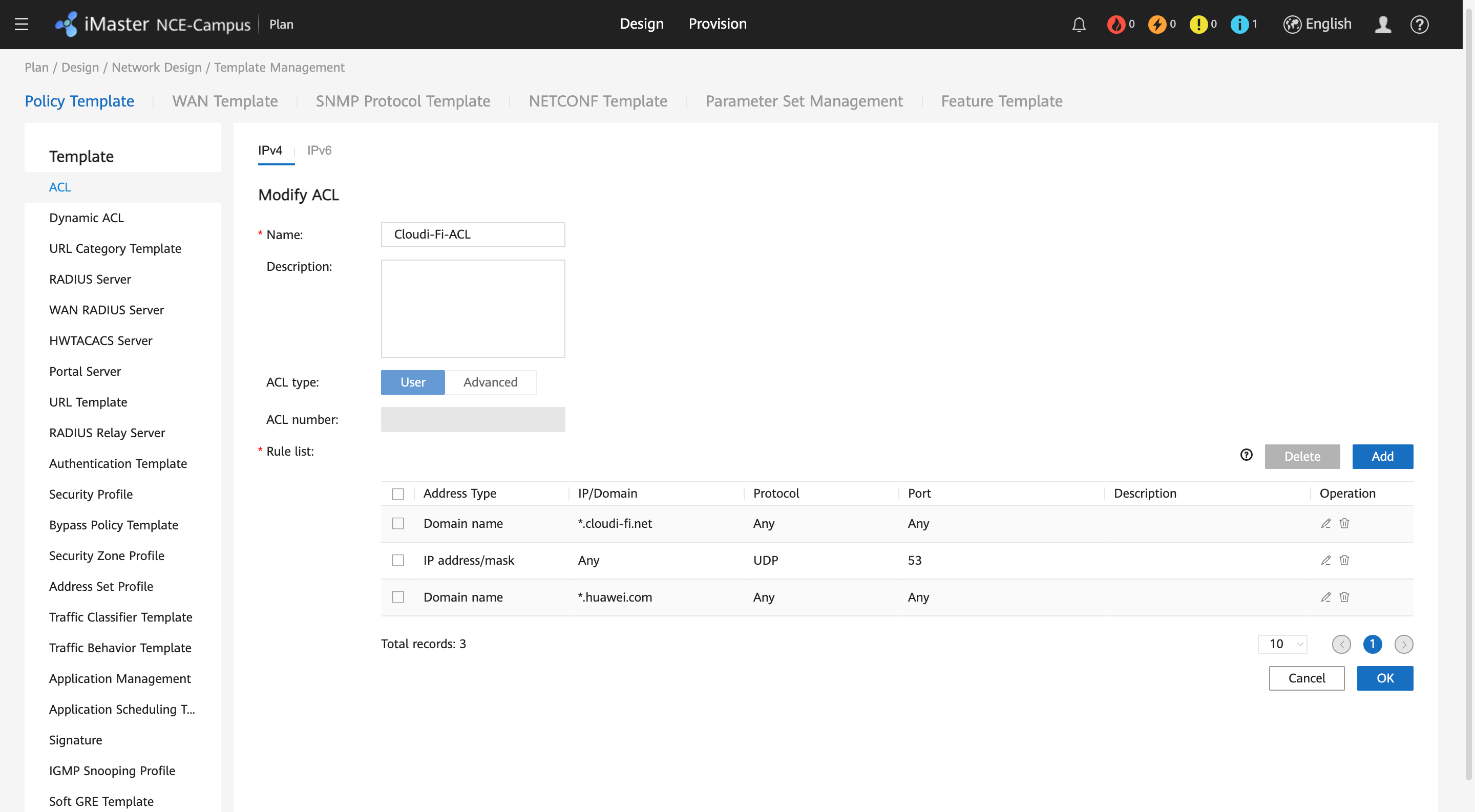This screenshot has width=1475, height=812.
Task: Click the critical alarms icon showing 0
Action: tap(1116, 24)
